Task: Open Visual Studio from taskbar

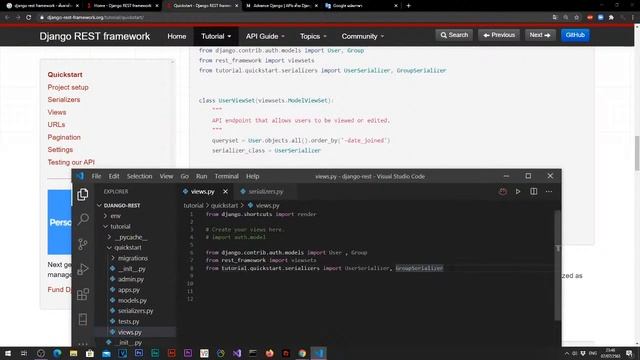Action: click(x=237, y=353)
